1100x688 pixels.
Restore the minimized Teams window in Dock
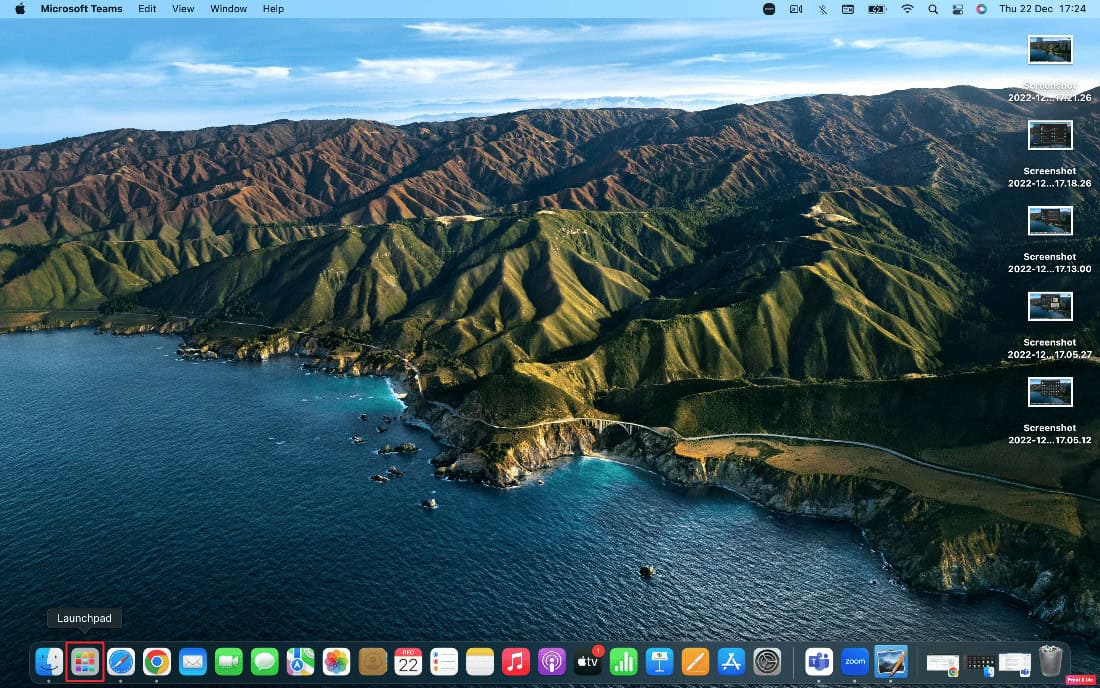1014,664
